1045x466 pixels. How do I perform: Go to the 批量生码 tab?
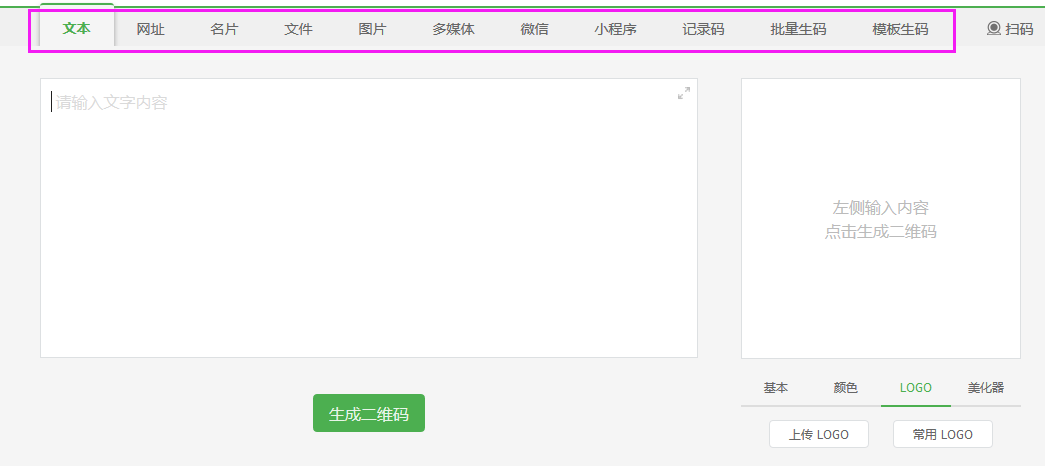coord(799,29)
